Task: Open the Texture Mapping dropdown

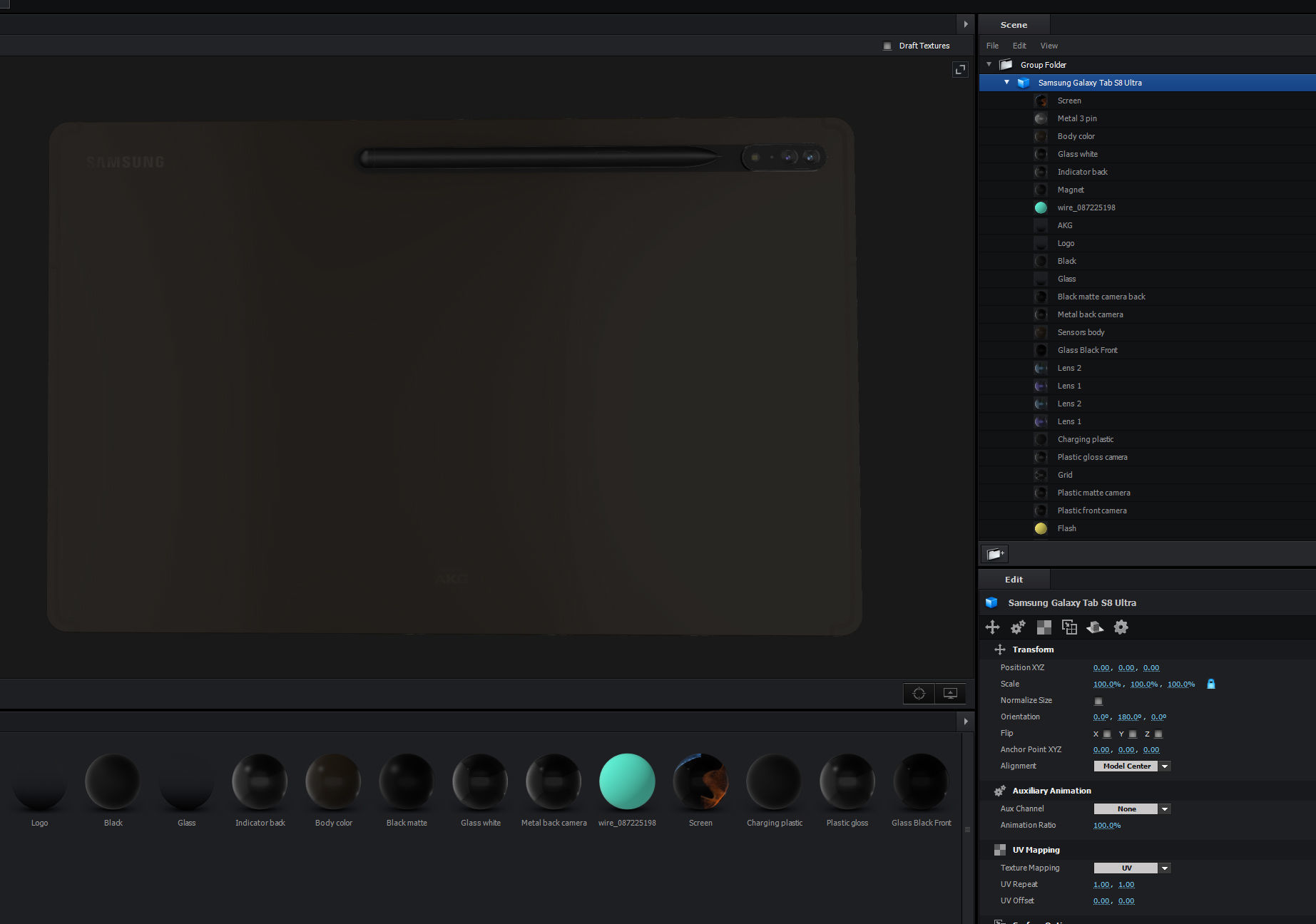Action: click(1132, 868)
